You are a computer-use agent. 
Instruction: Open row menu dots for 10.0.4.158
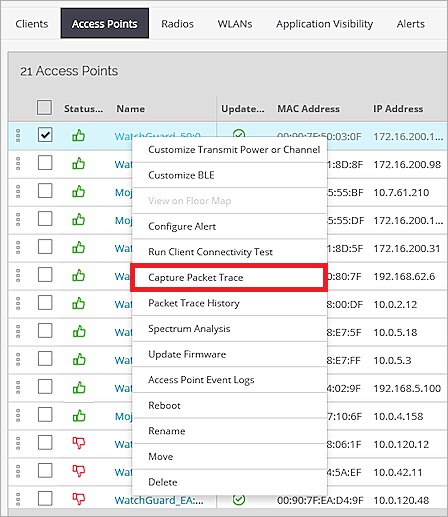point(18,416)
